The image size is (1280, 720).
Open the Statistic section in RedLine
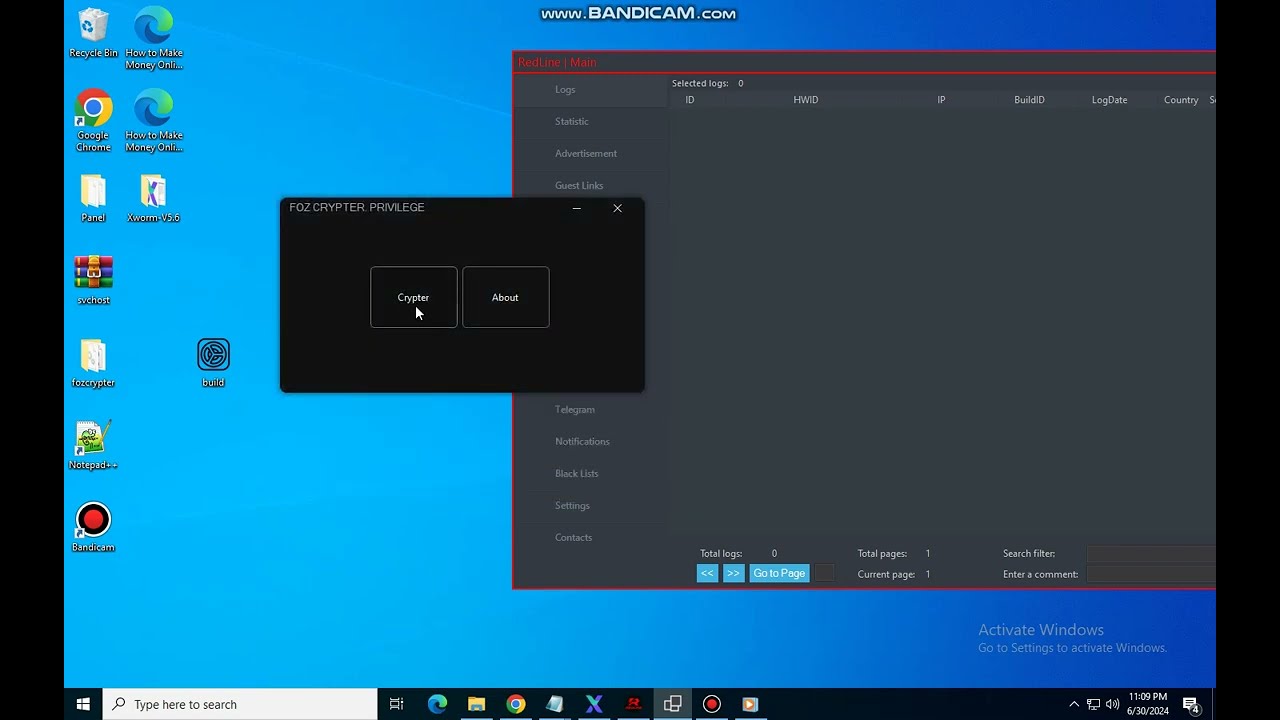[x=572, y=121]
